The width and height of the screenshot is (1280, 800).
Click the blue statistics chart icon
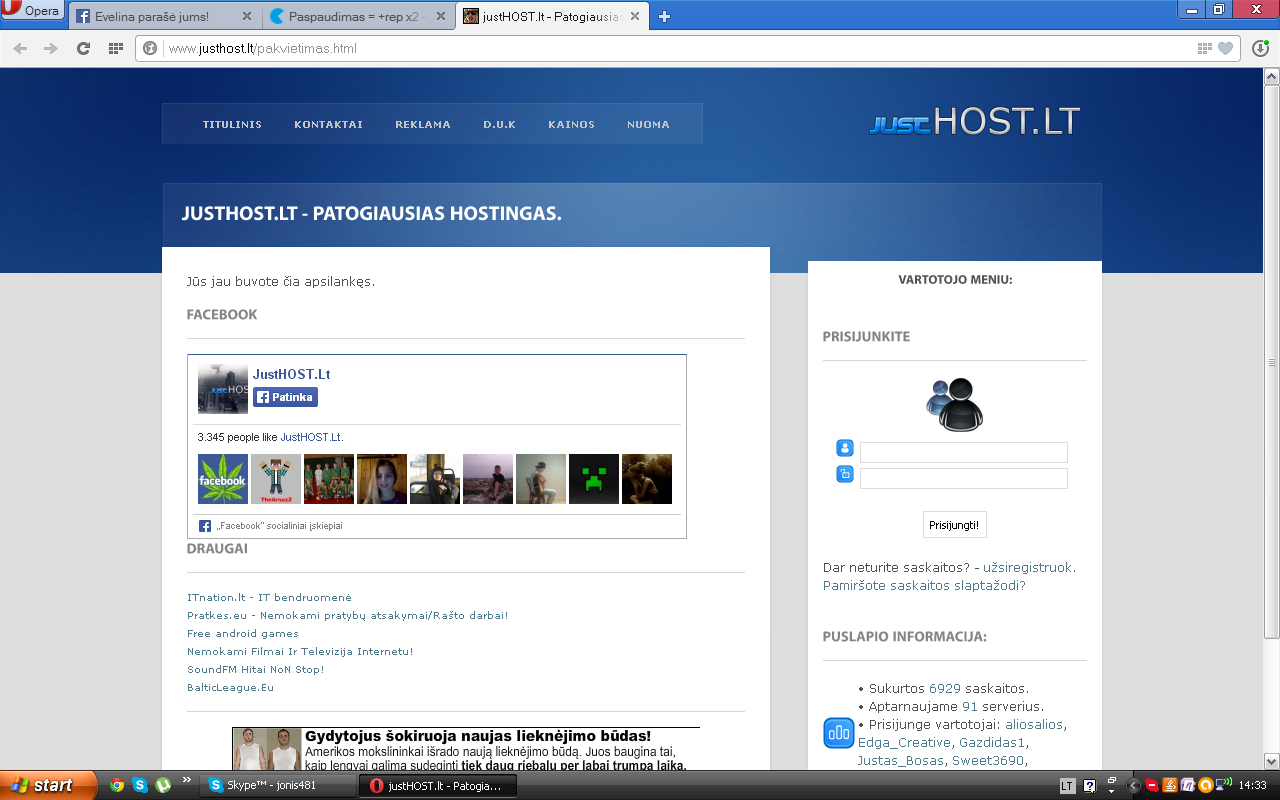[x=839, y=733]
